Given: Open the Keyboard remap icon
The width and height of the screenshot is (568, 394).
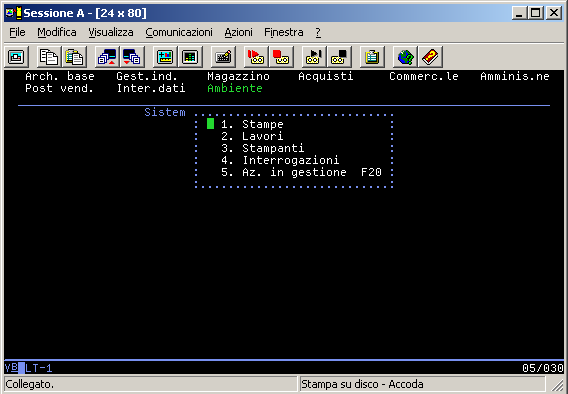Looking at the screenshot, I should [223, 57].
